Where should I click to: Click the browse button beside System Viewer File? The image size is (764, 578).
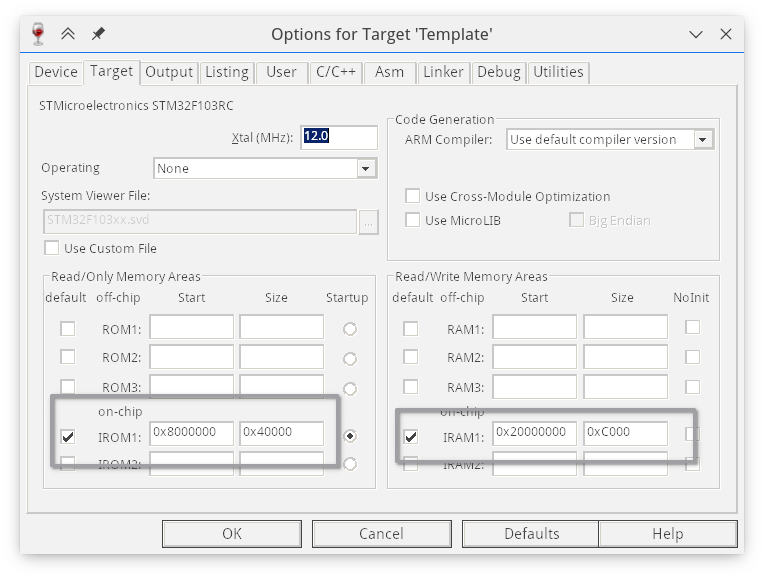click(x=369, y=221)
